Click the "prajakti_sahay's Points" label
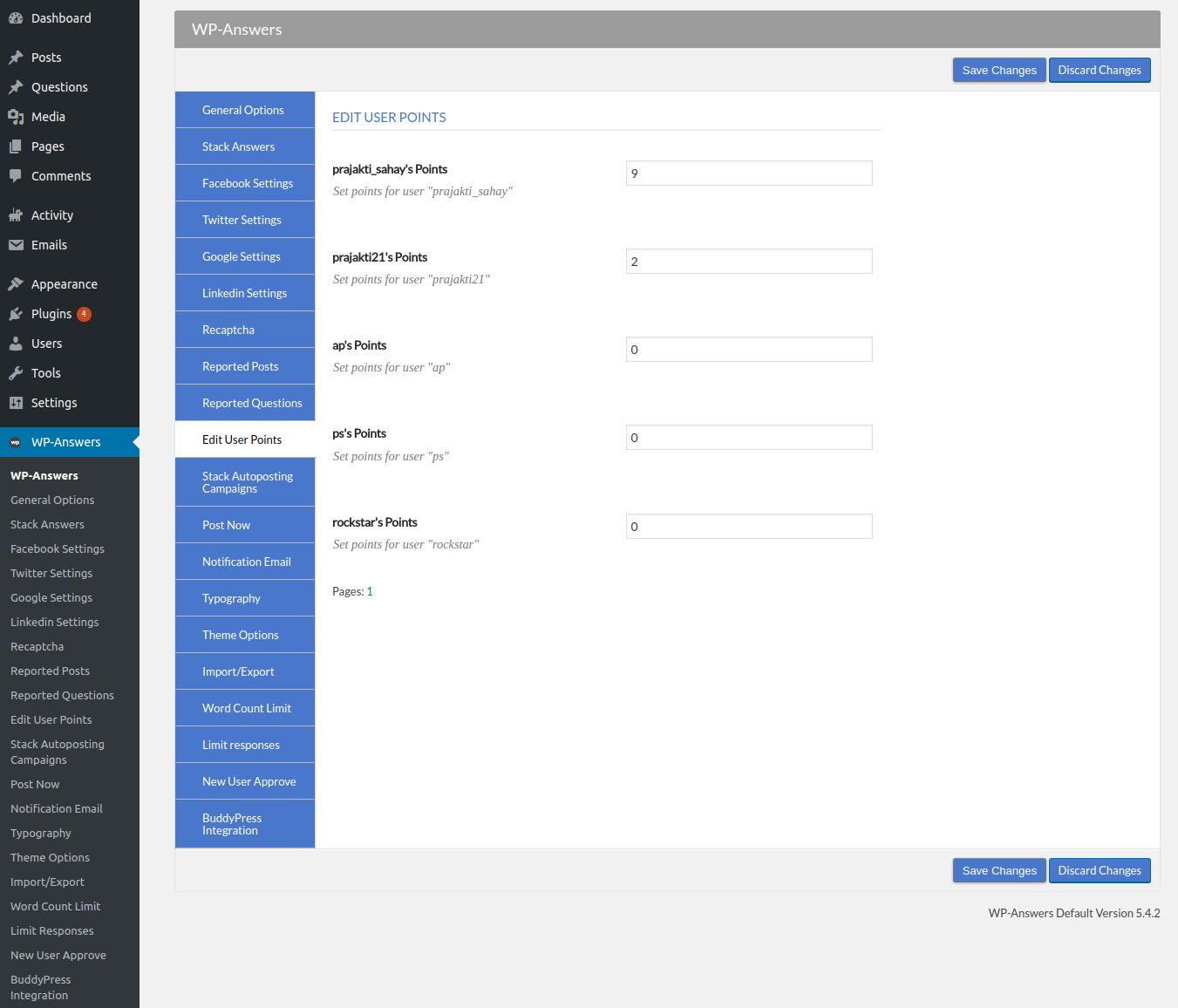 point(390,169)
